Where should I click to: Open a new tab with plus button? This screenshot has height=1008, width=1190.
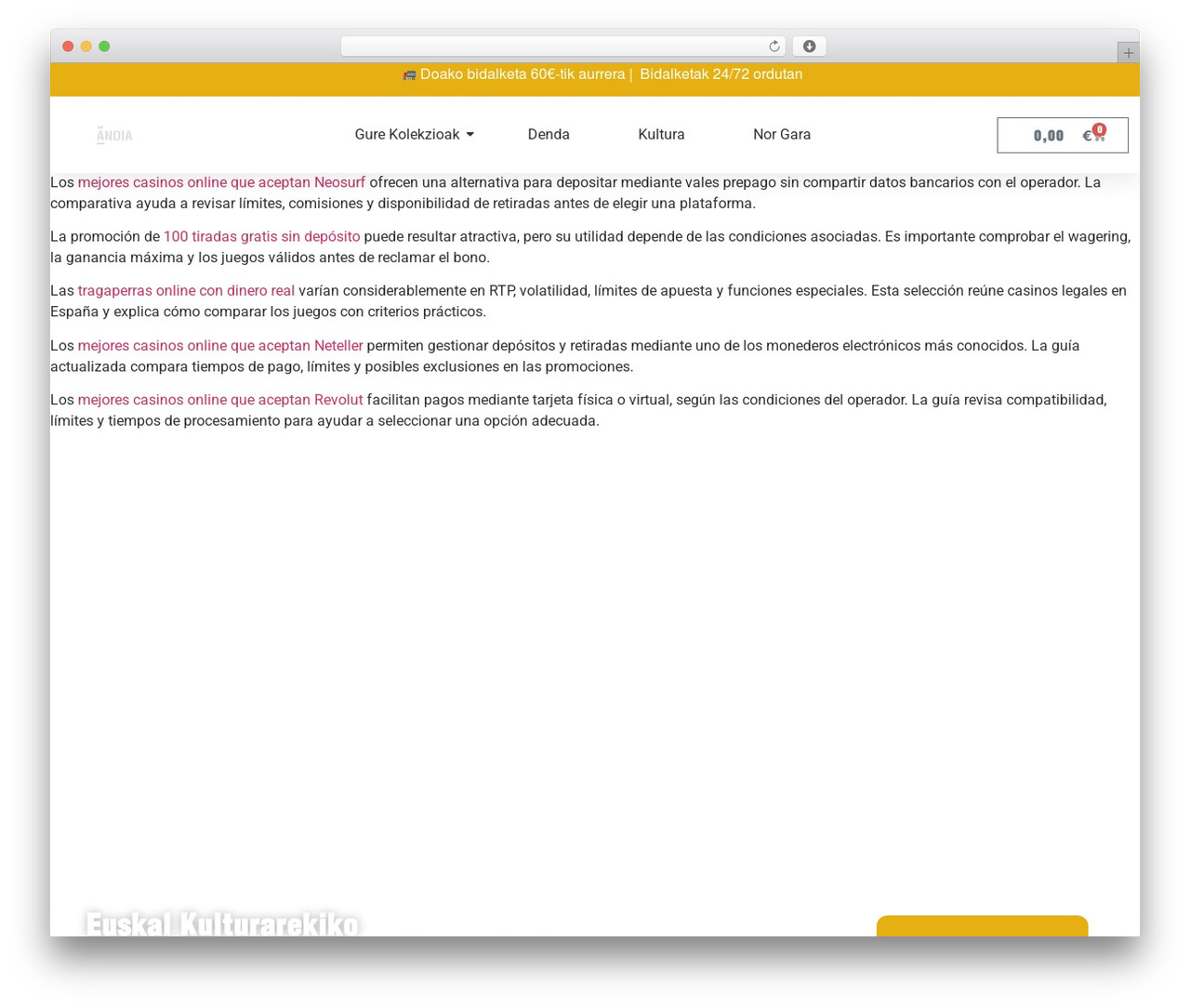click(x=1128, y=53)
